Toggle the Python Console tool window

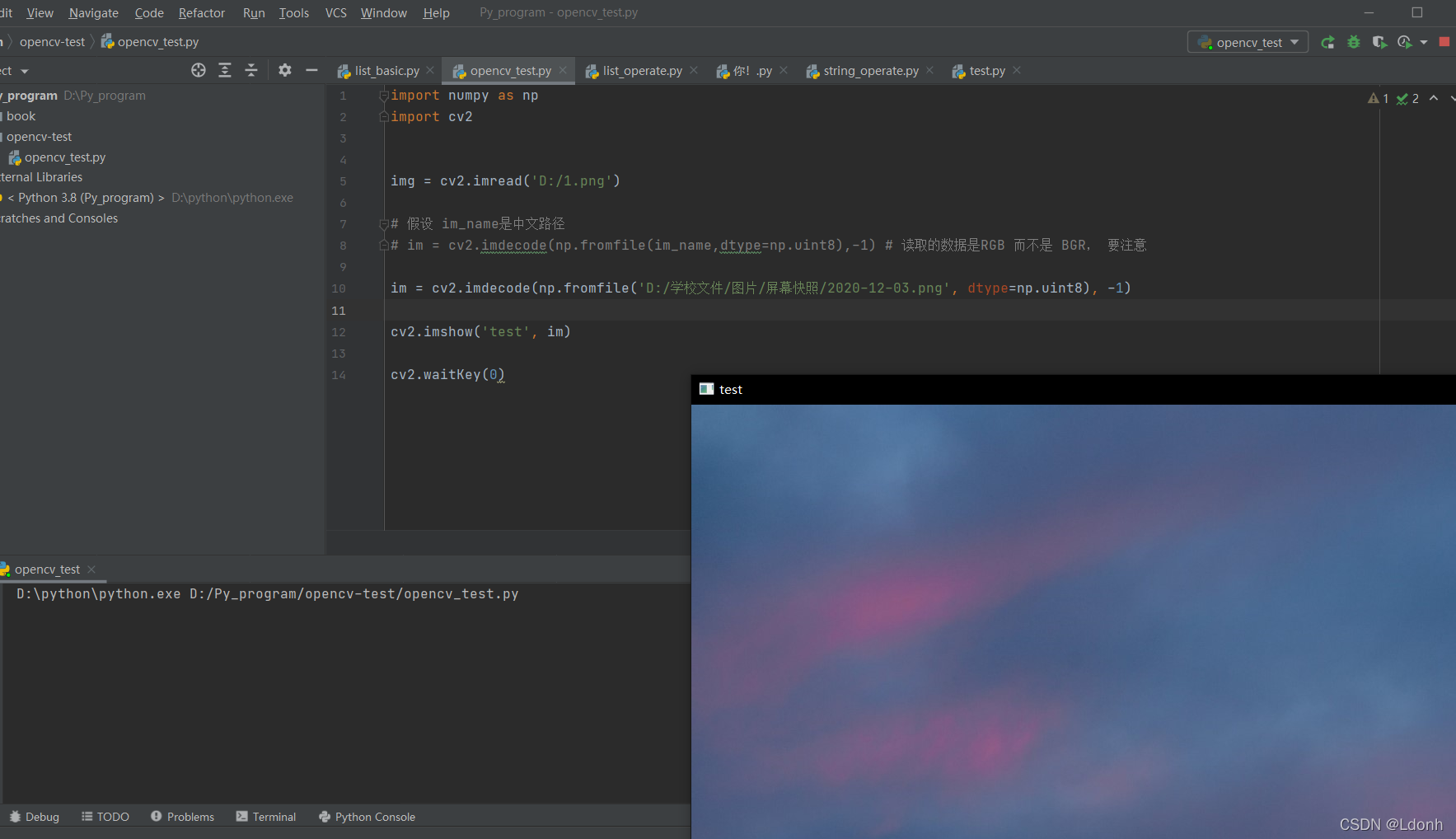point(367,816)
